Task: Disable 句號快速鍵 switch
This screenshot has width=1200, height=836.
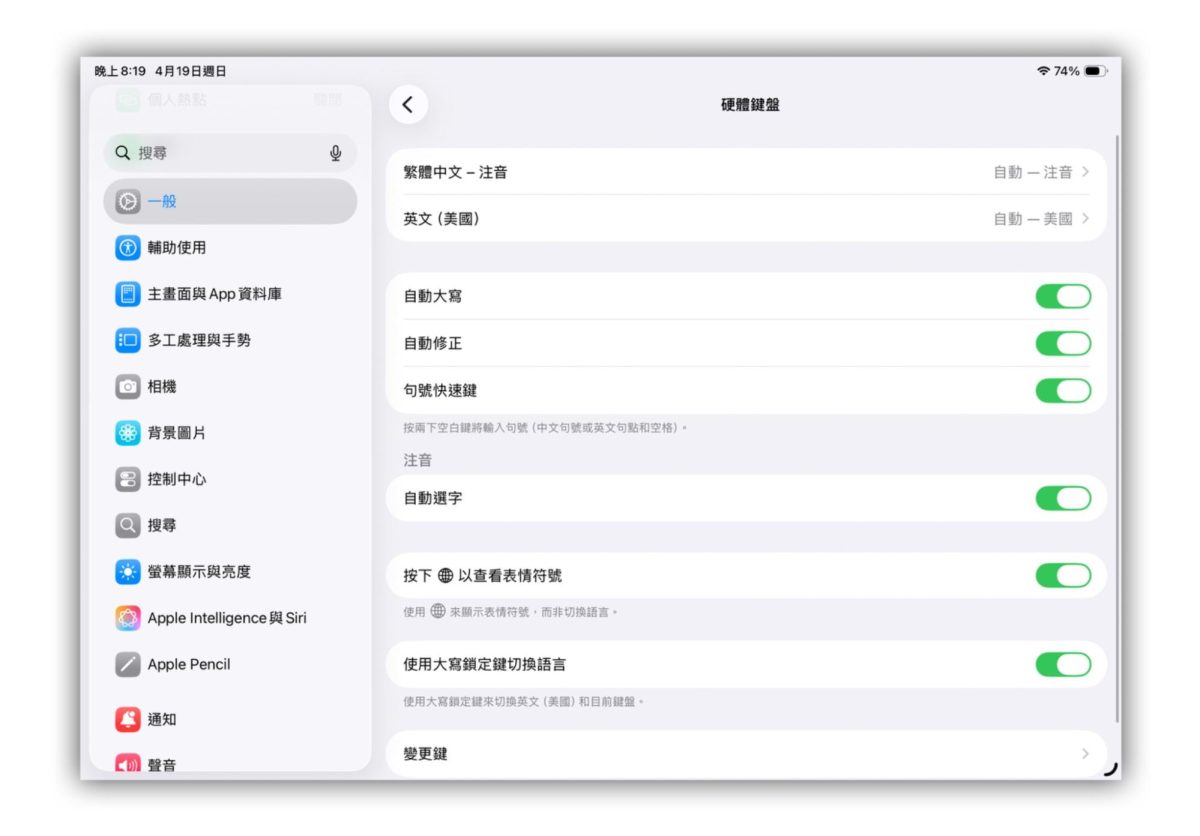Action: (x=1063, y=390)
